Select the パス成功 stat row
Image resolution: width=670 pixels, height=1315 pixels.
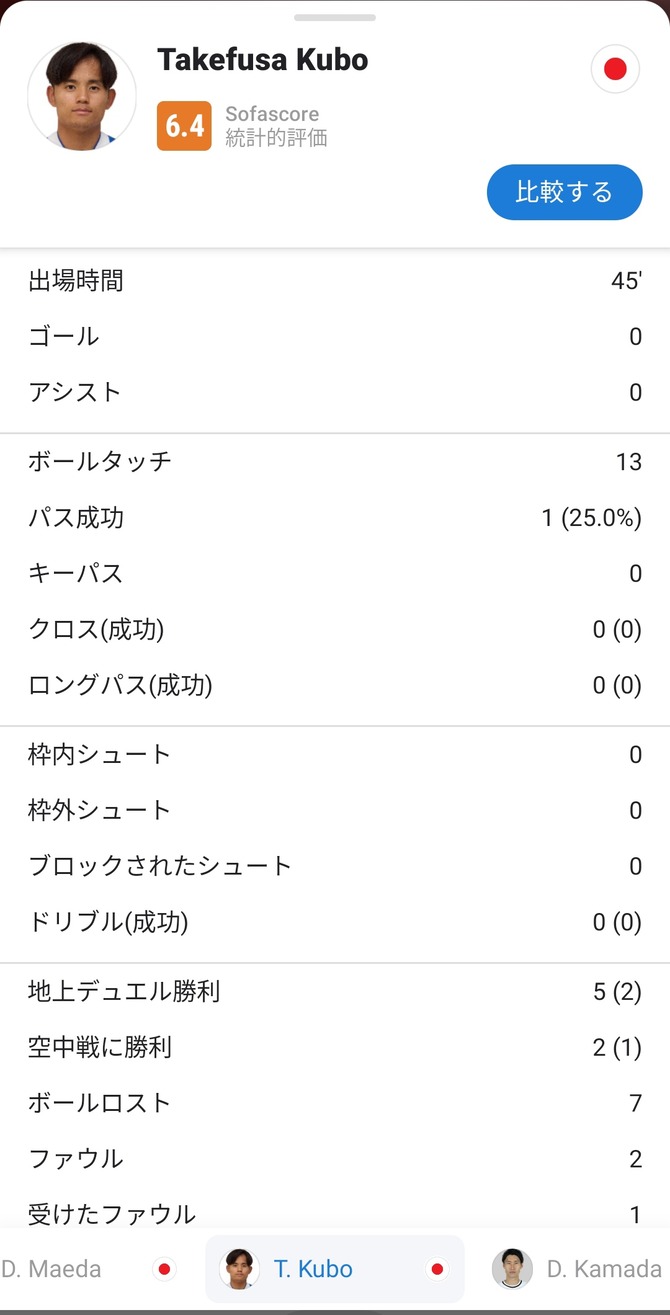335,518
